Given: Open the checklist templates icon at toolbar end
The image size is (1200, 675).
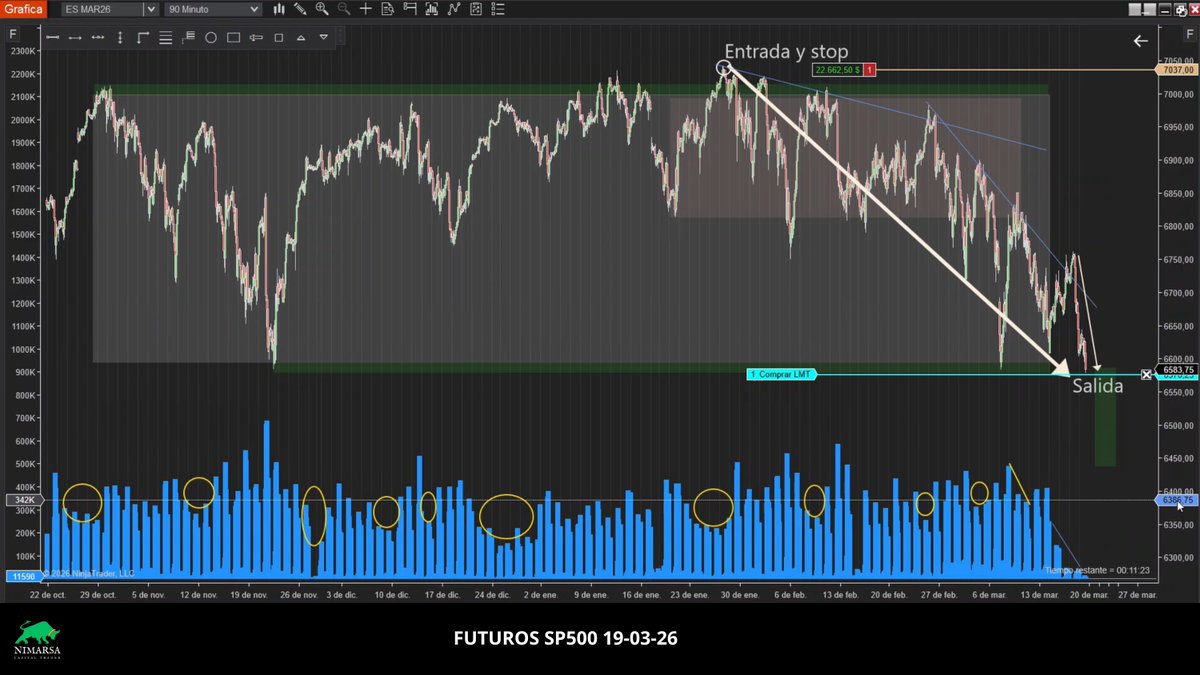Looking at the screenshot, I should tap(498, 9).
